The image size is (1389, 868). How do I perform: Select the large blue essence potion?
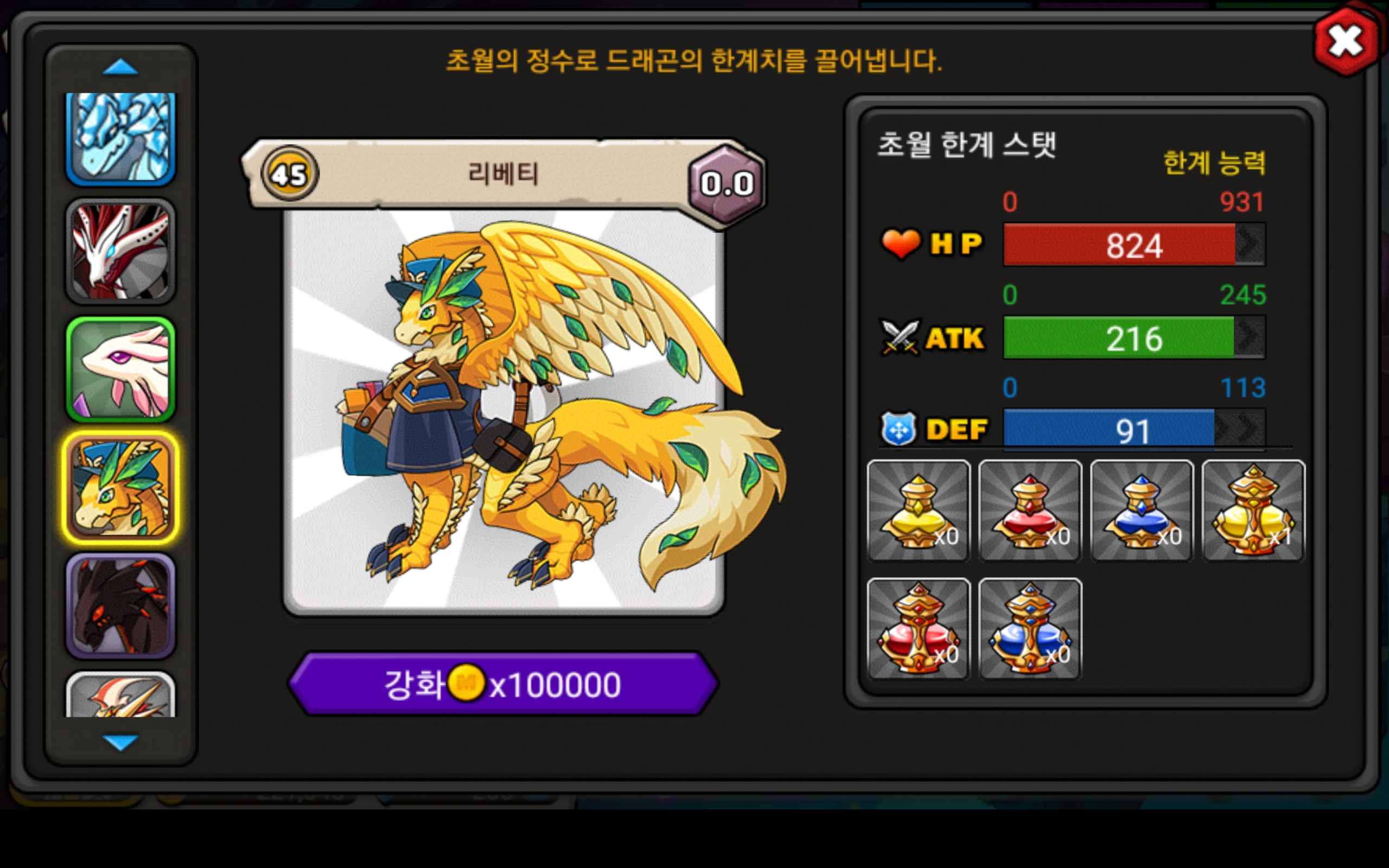point(1030,629)
